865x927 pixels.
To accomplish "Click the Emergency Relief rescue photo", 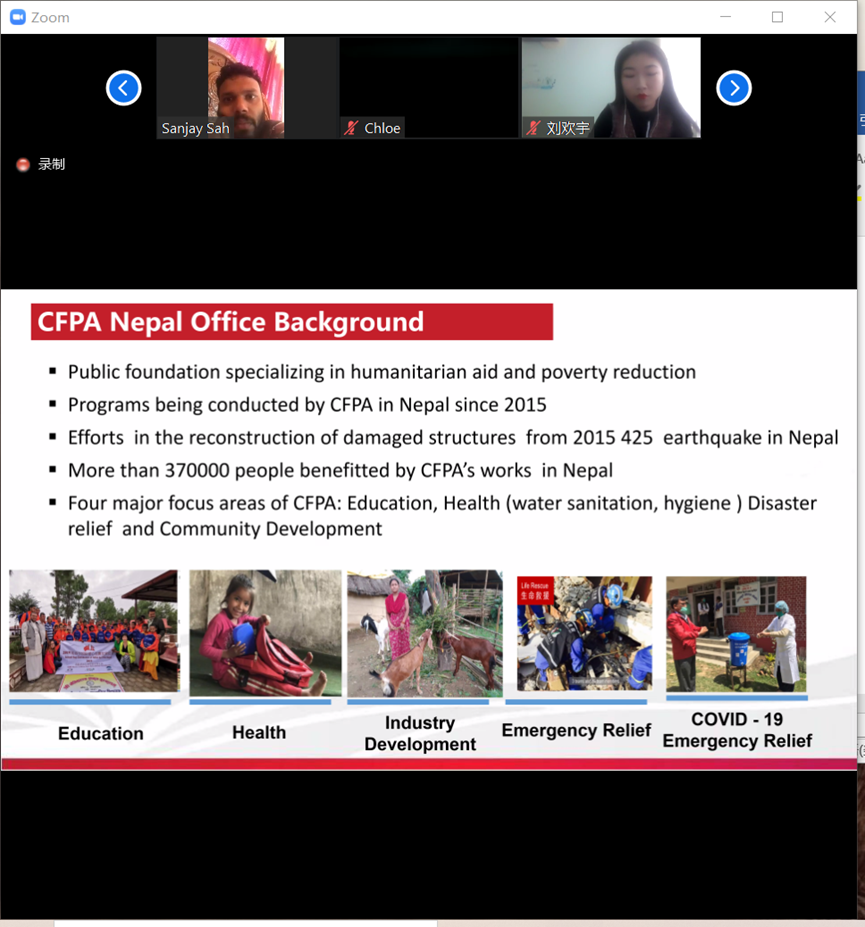I will [x=584, y=633].
